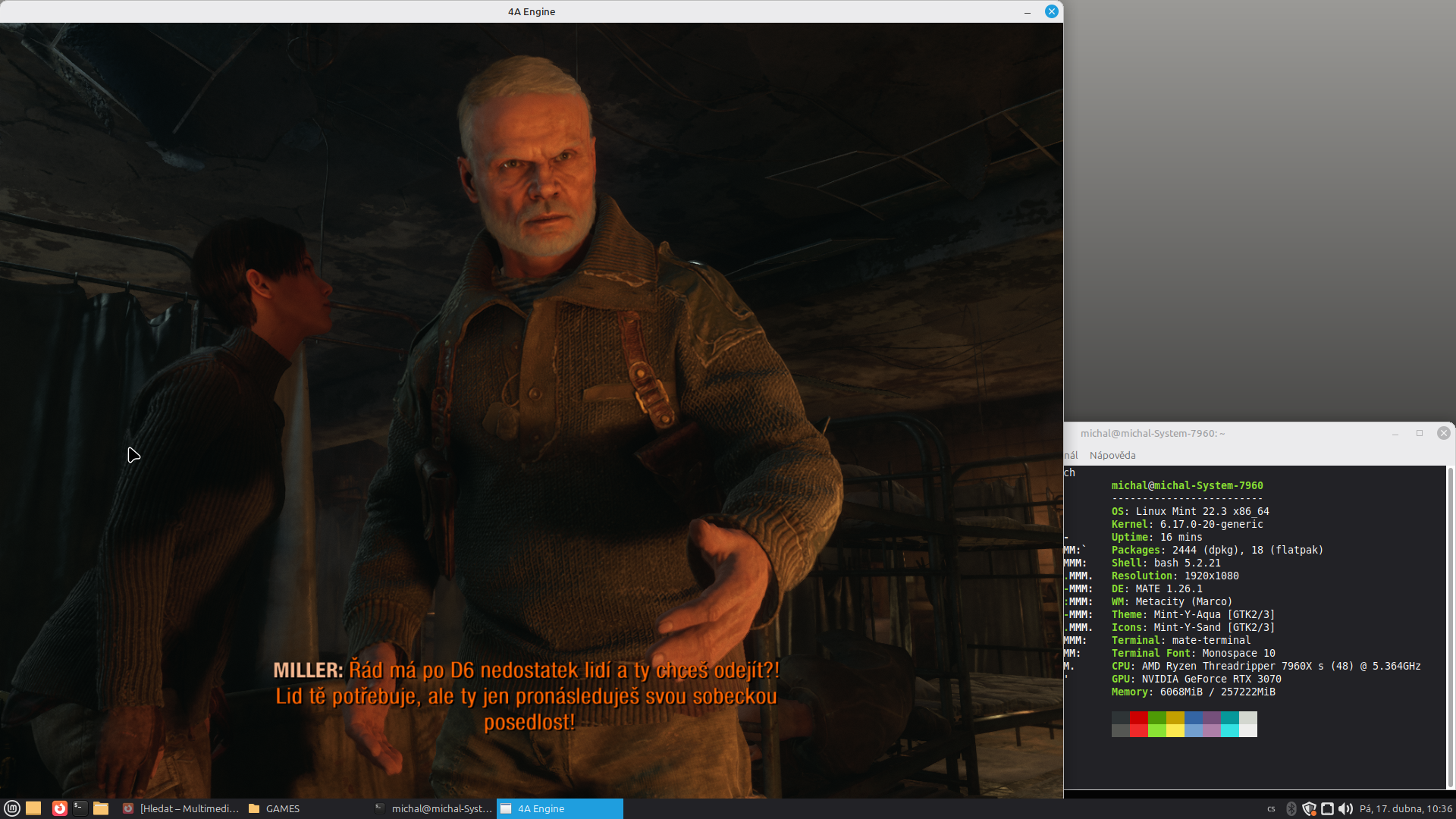Open the file manager launcher icon

point(101,808)
